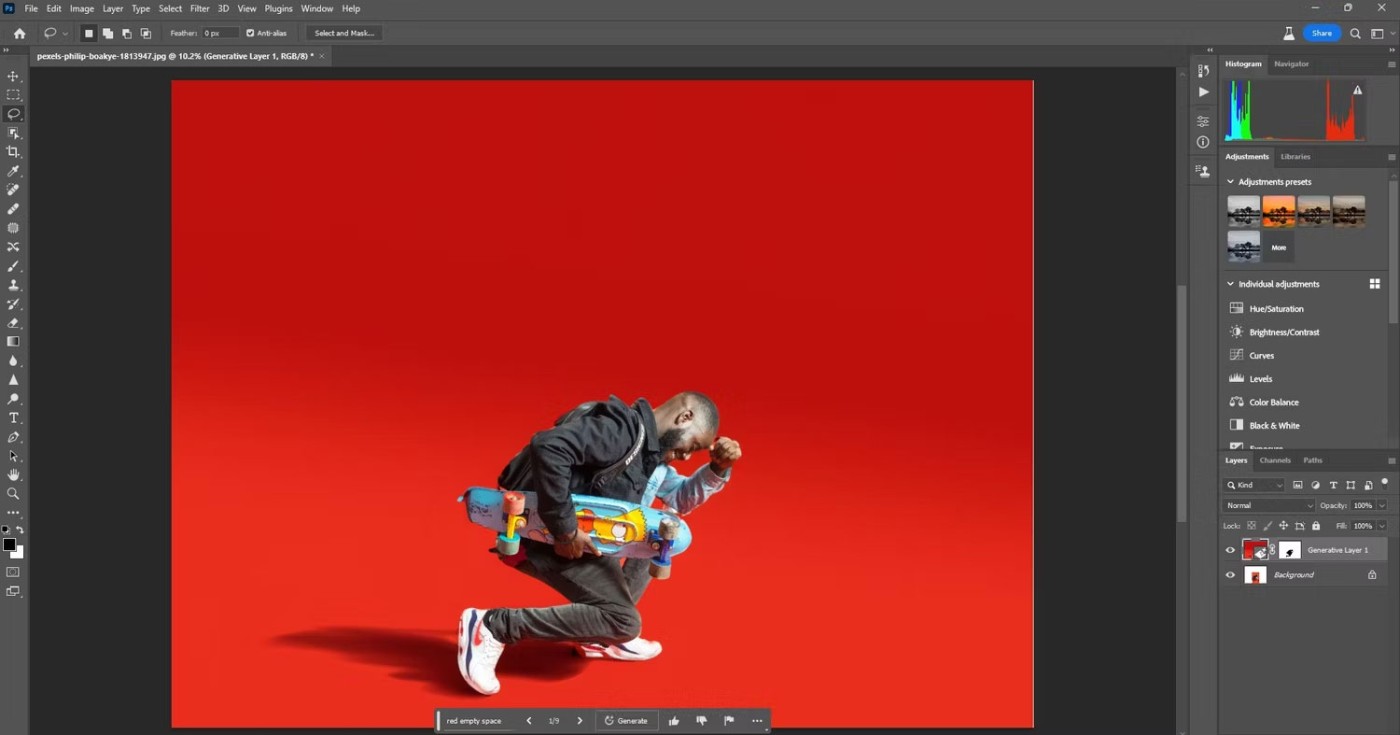This screenshot has width=1400, height=735.
Task: Open more options in generative taskbar
Action: pos(757,721)
